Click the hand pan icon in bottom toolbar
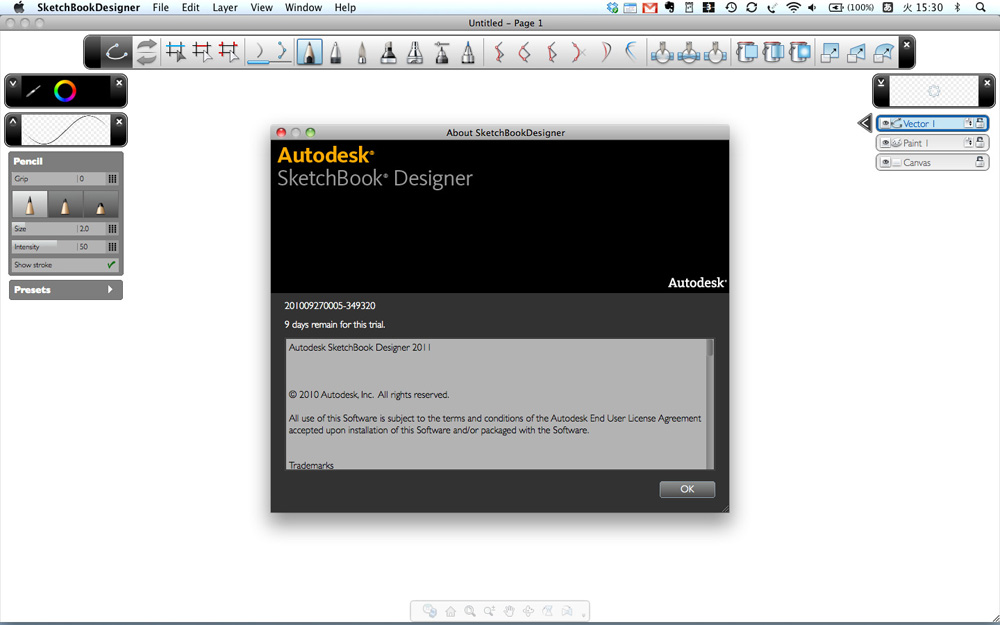 508,611
